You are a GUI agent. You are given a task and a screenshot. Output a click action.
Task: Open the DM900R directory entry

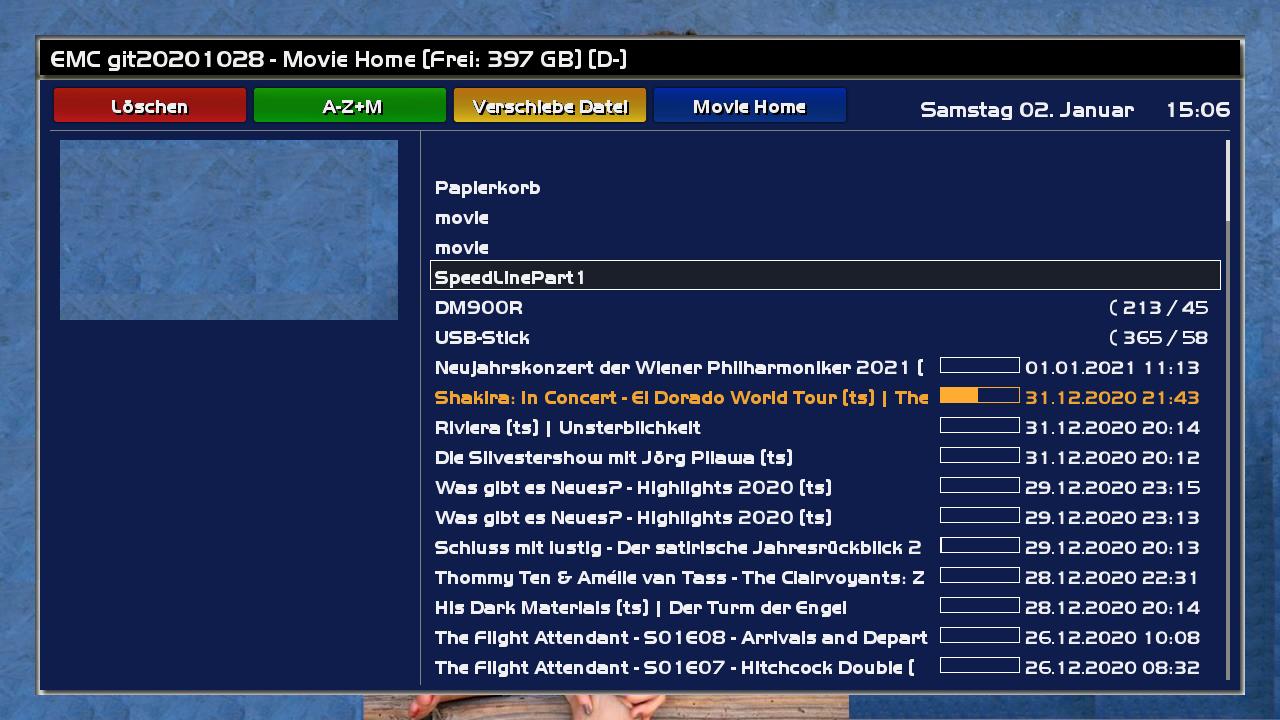[x=479, y=308]
